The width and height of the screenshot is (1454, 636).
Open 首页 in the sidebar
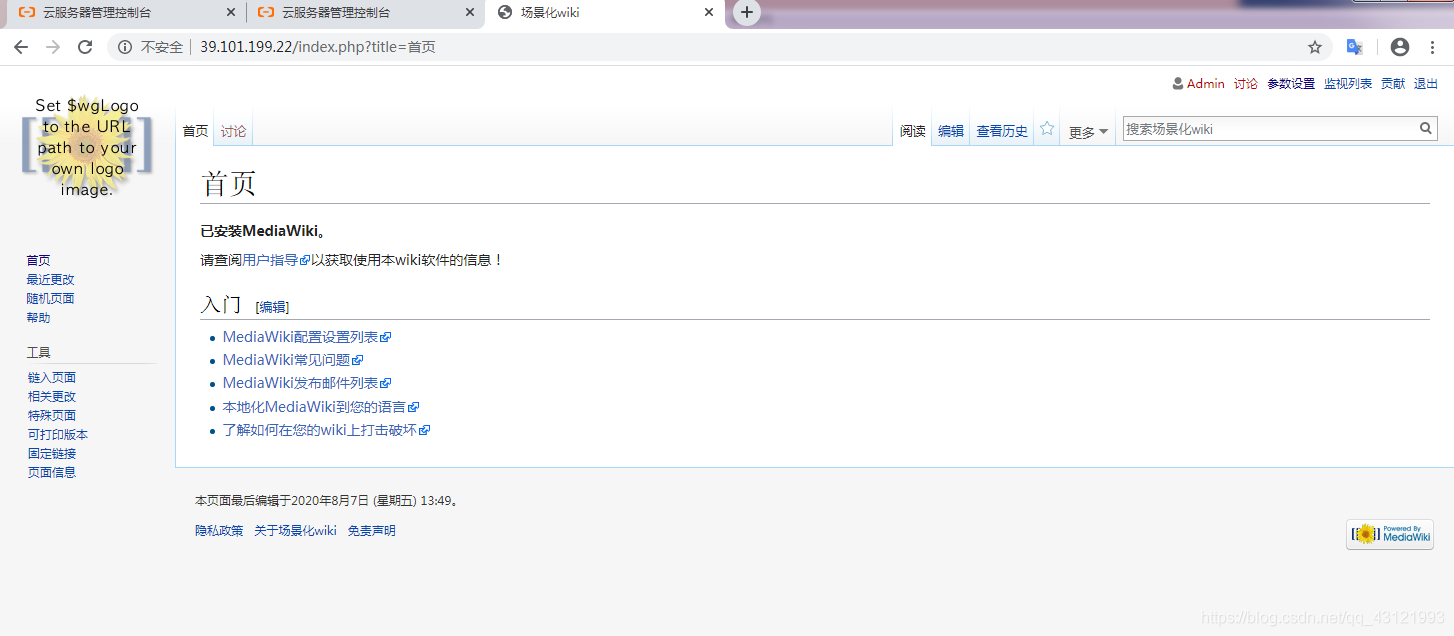[x=38, y=260]
